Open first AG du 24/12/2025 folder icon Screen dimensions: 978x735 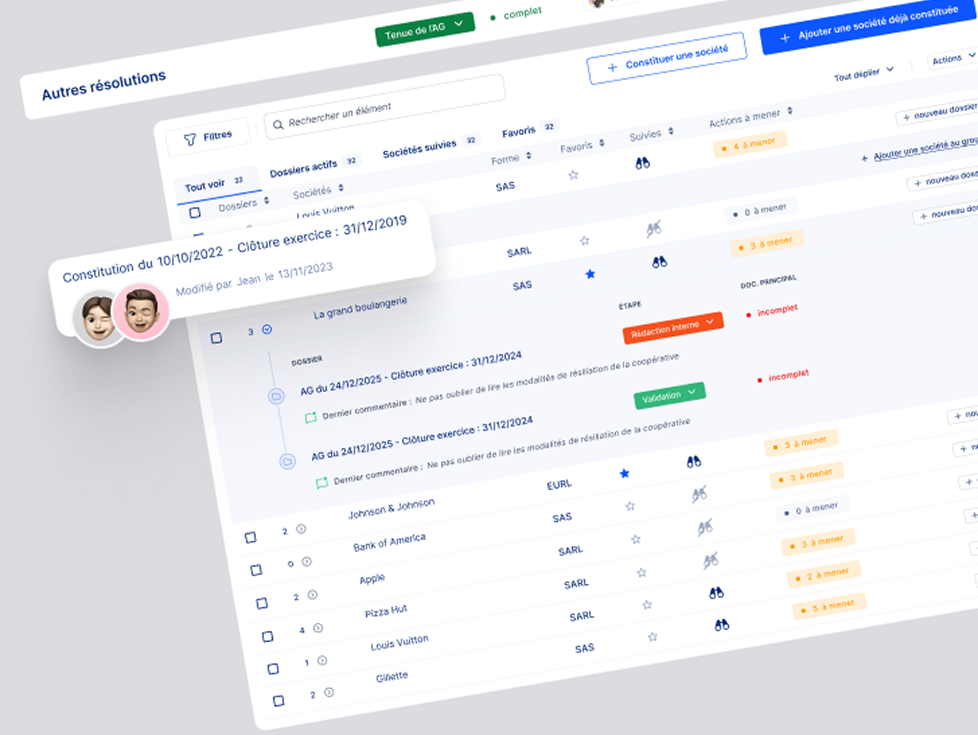tap(276, 396)
